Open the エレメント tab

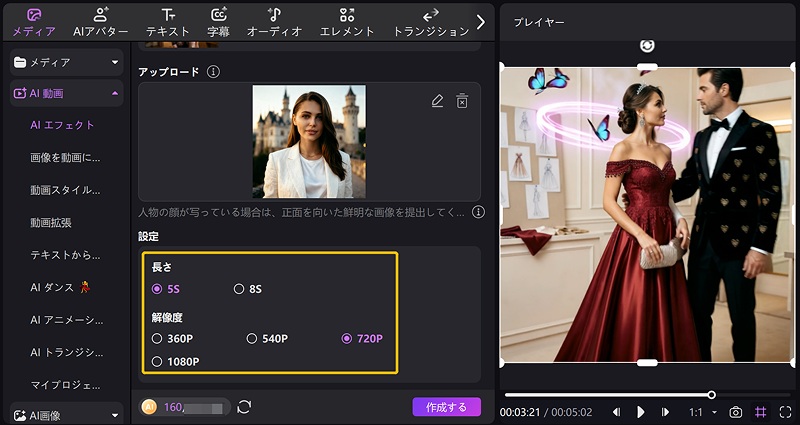click(347, 22)
